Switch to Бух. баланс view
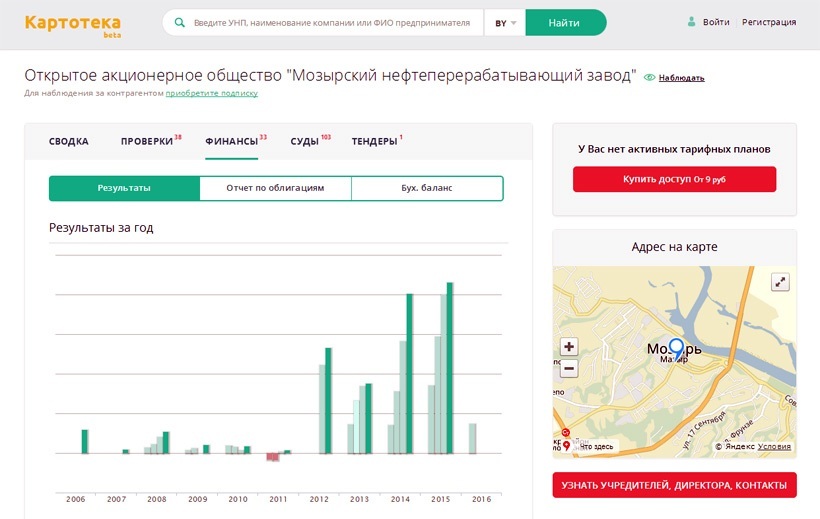This screenshot has width=820, height=519. (x=427, y=188)
